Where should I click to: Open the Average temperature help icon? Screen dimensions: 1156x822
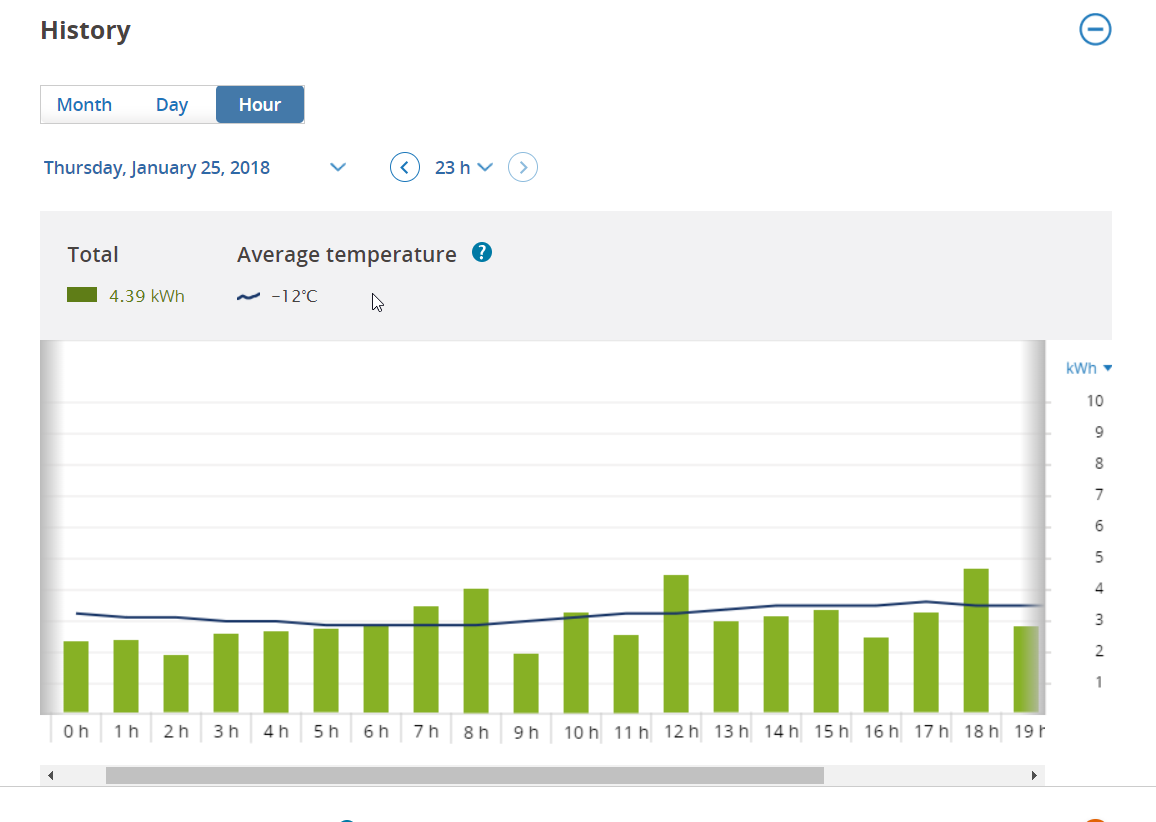click(x=481, y=253)
